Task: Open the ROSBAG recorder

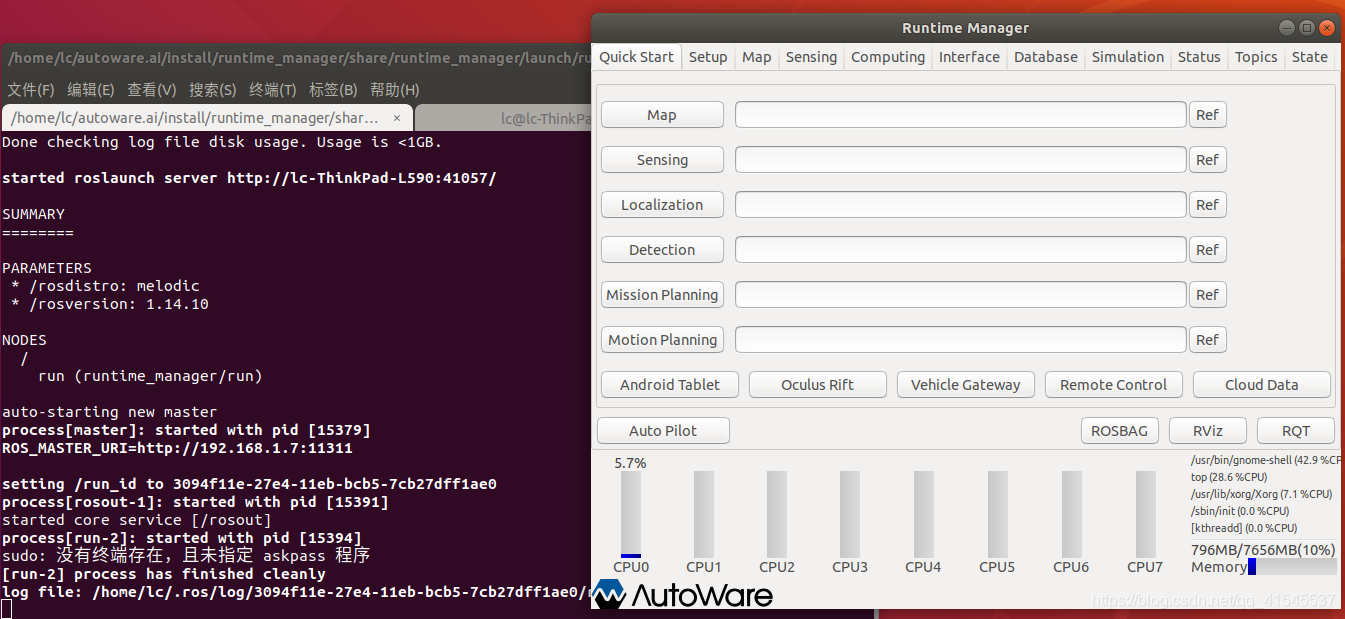Action: (x=1119, y=431)
